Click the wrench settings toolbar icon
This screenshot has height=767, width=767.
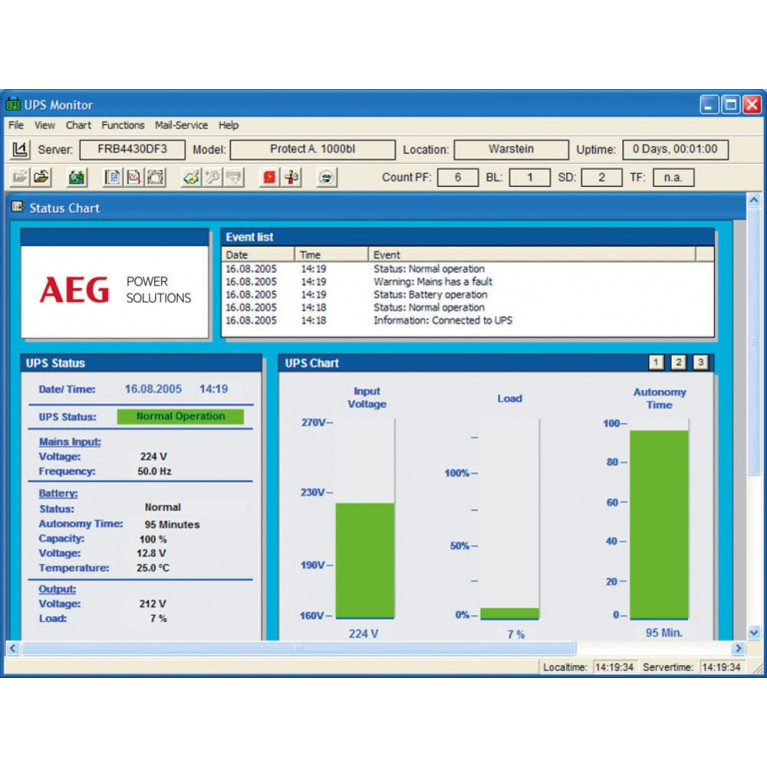point(212,177)
